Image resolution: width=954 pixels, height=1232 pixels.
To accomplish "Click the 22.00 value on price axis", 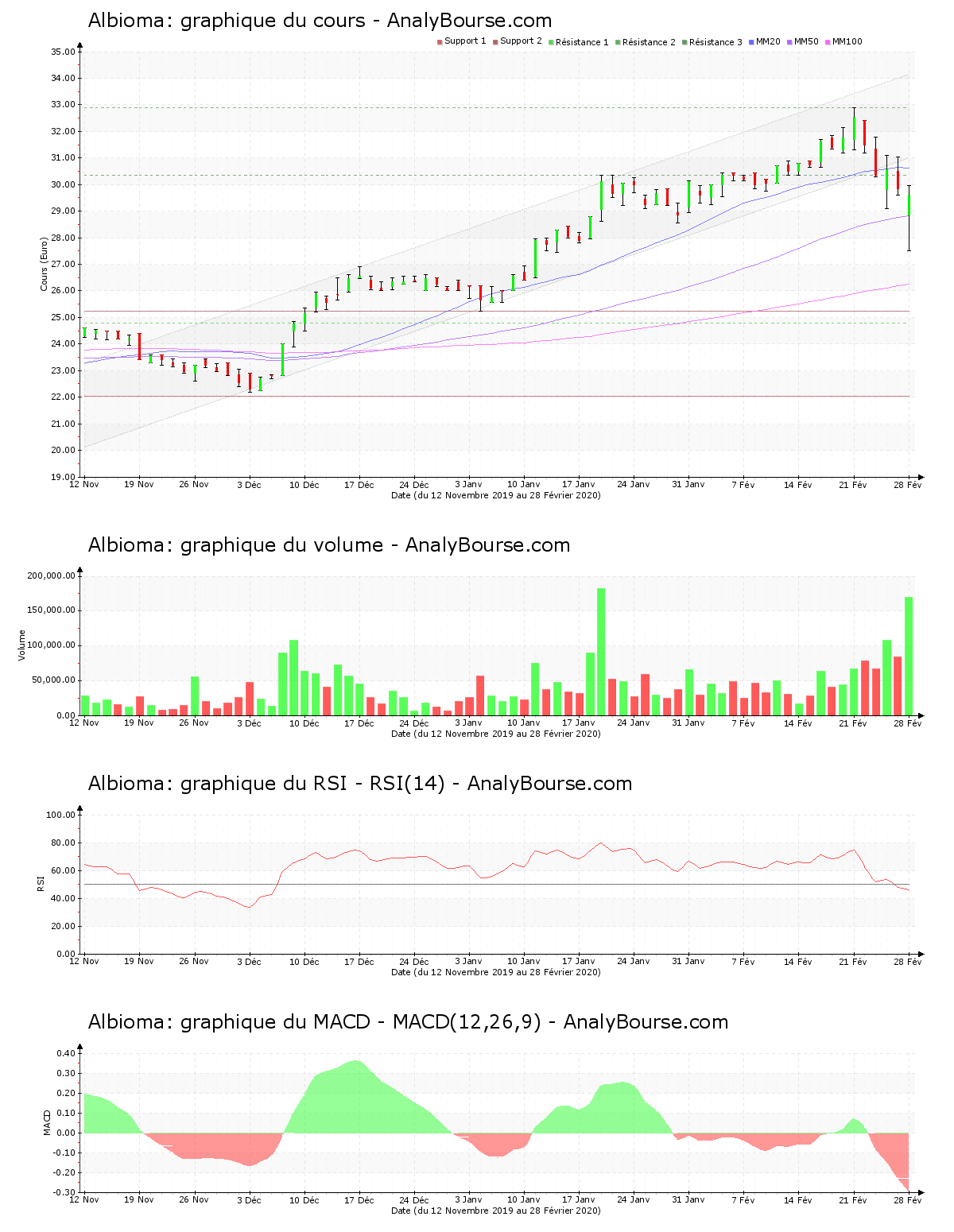I will coord(63,397).
